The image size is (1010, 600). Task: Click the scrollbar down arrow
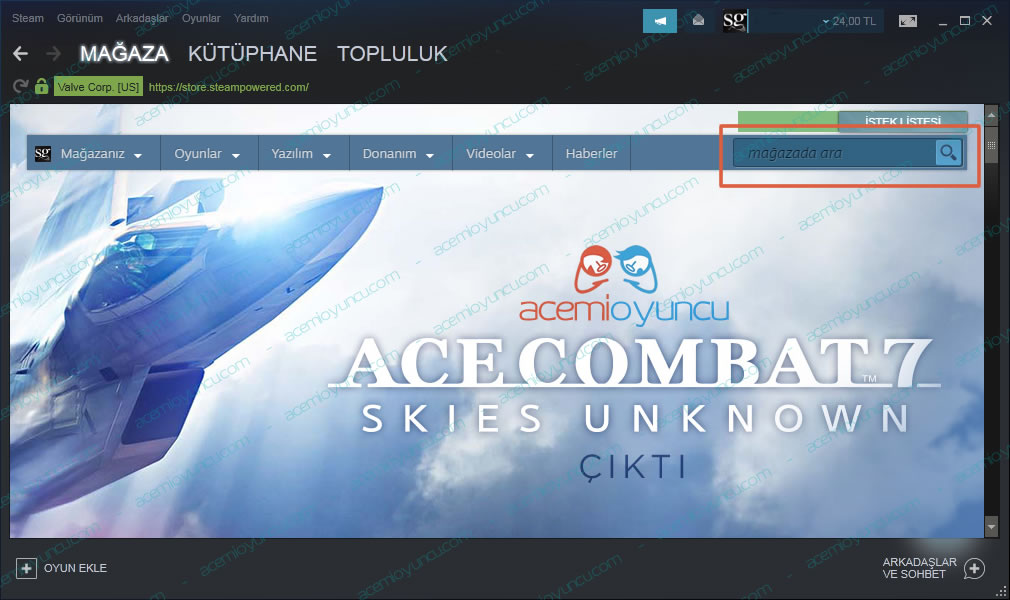point(991,527)
